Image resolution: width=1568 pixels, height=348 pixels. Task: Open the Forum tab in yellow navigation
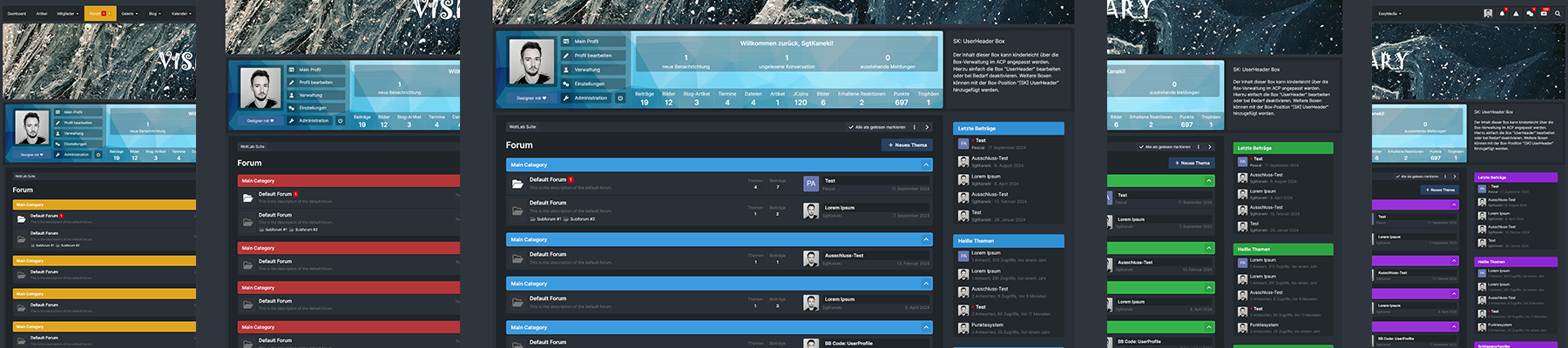(98, 14)
